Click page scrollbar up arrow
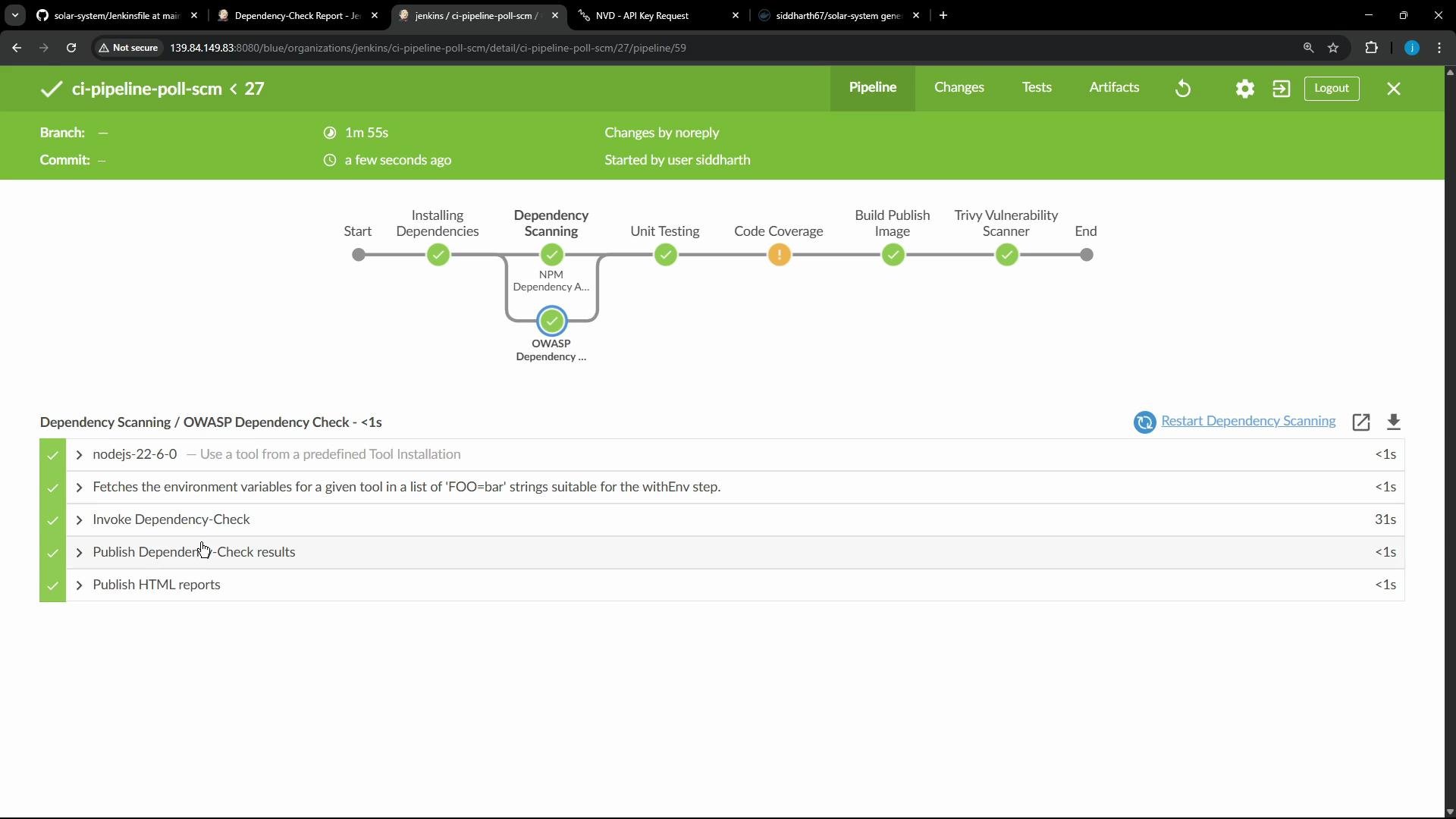This screenshot has height=819, width=1456. tap(1450, 72)
